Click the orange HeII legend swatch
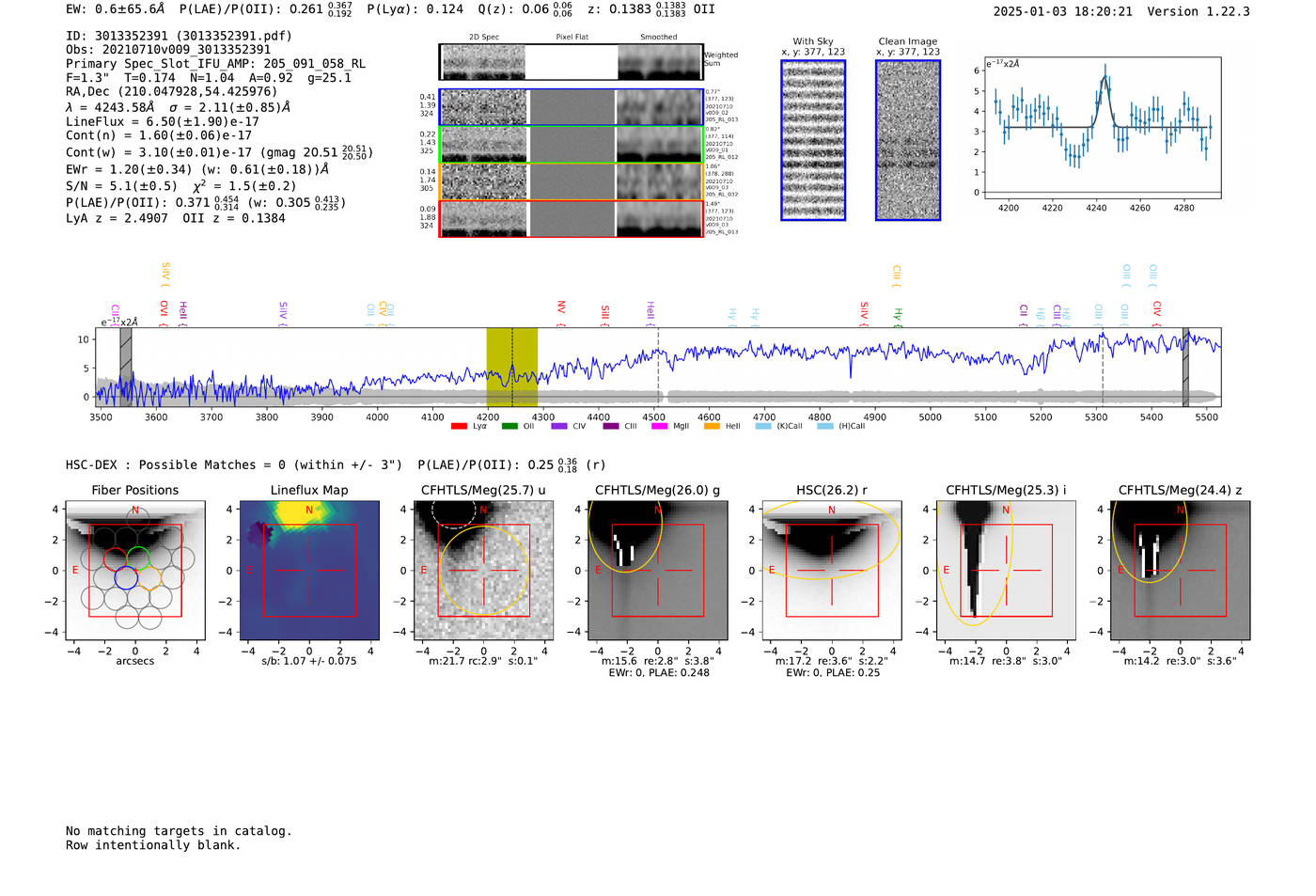Screen dimensions: 1316x896 pos(712,426)
